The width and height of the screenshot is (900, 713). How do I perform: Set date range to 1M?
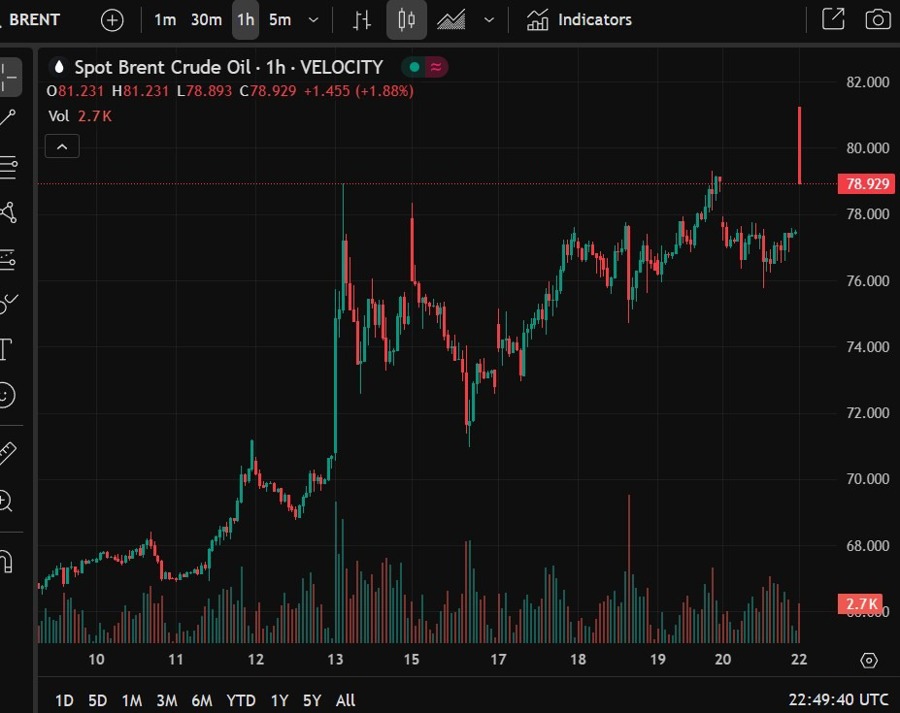[x=132, y=700]
